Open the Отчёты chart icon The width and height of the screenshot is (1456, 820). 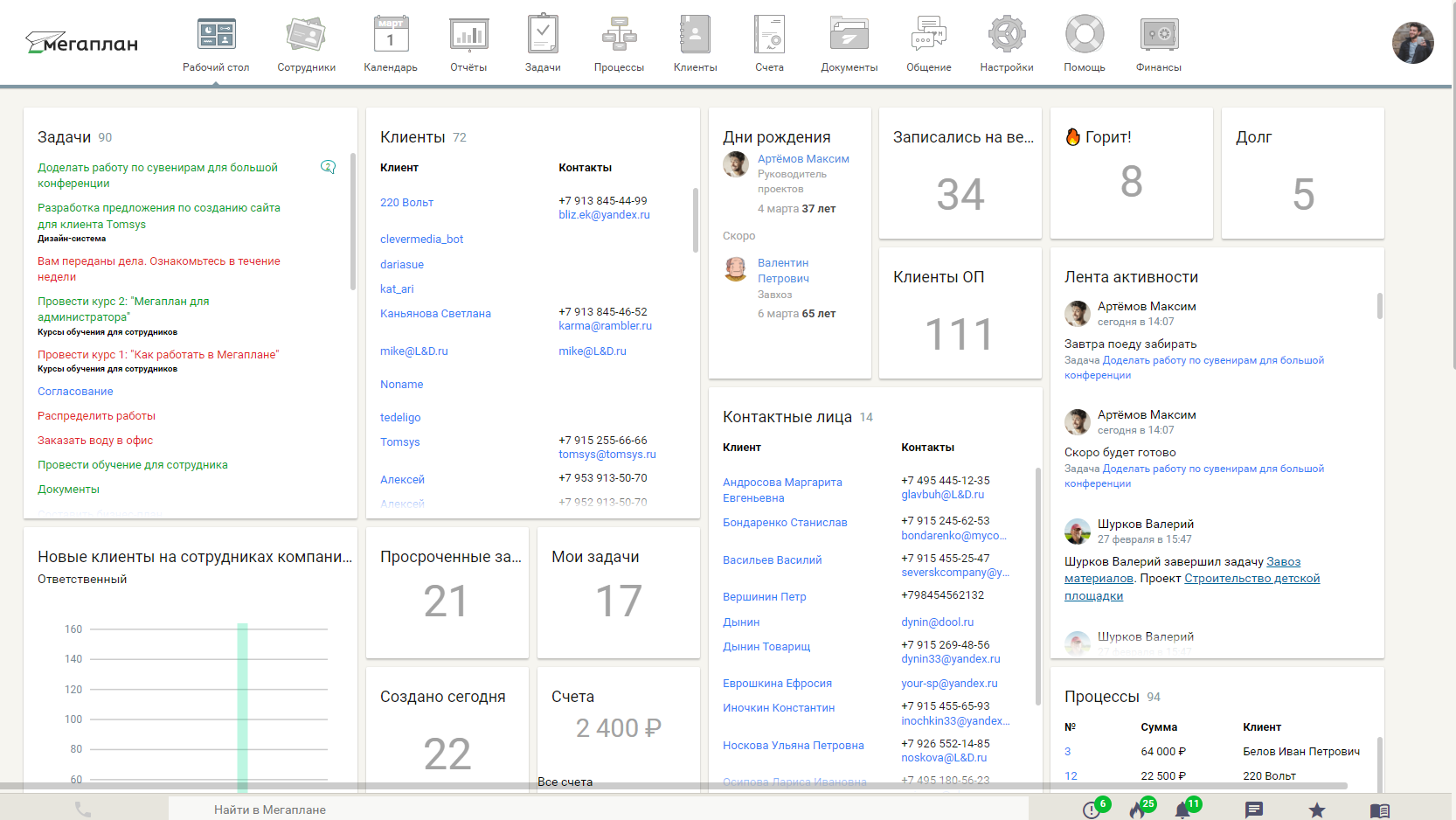(469, 35)
